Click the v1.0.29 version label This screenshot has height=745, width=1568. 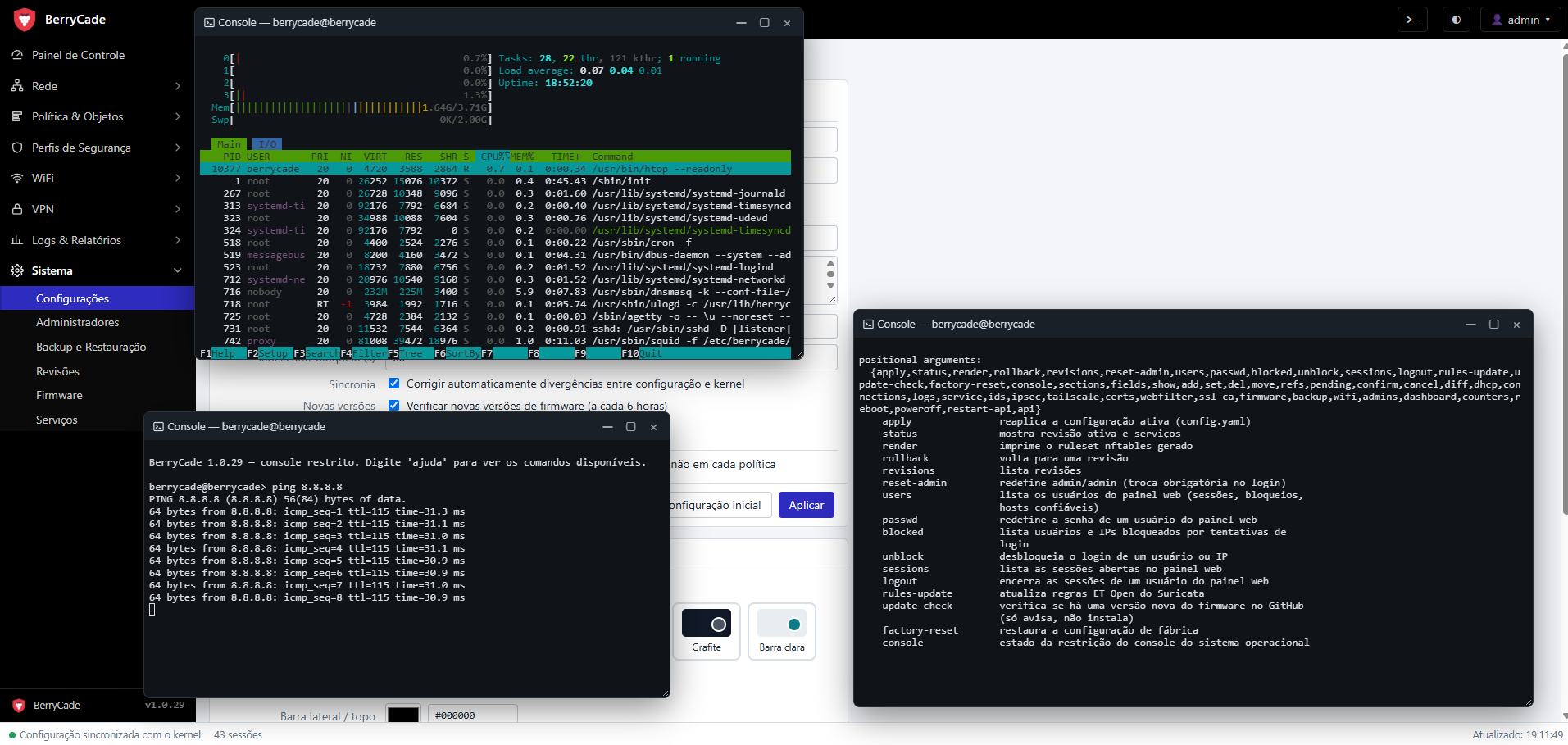[165, 705]
